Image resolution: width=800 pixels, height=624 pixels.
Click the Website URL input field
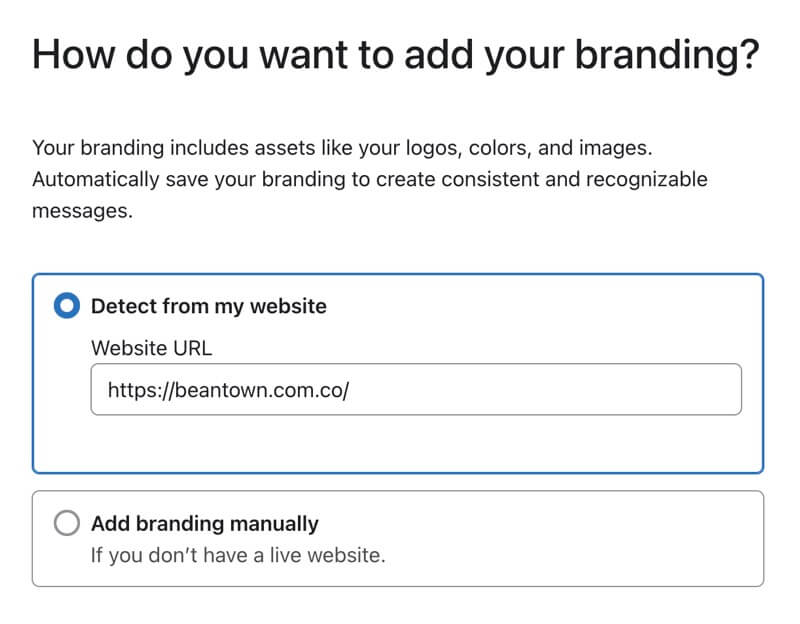click(x=416, y=389)
